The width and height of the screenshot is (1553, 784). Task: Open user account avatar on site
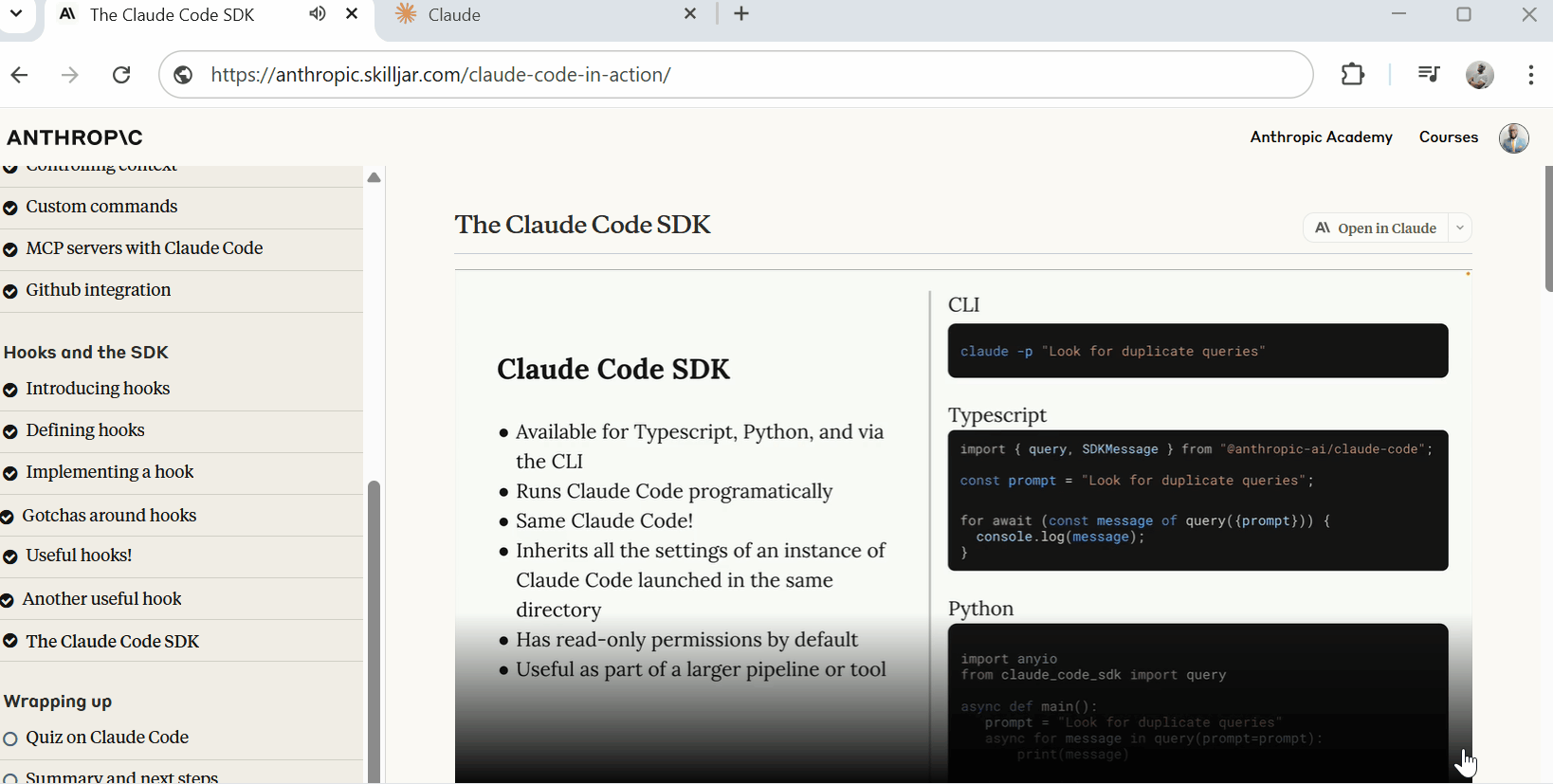pos(1514,138)
